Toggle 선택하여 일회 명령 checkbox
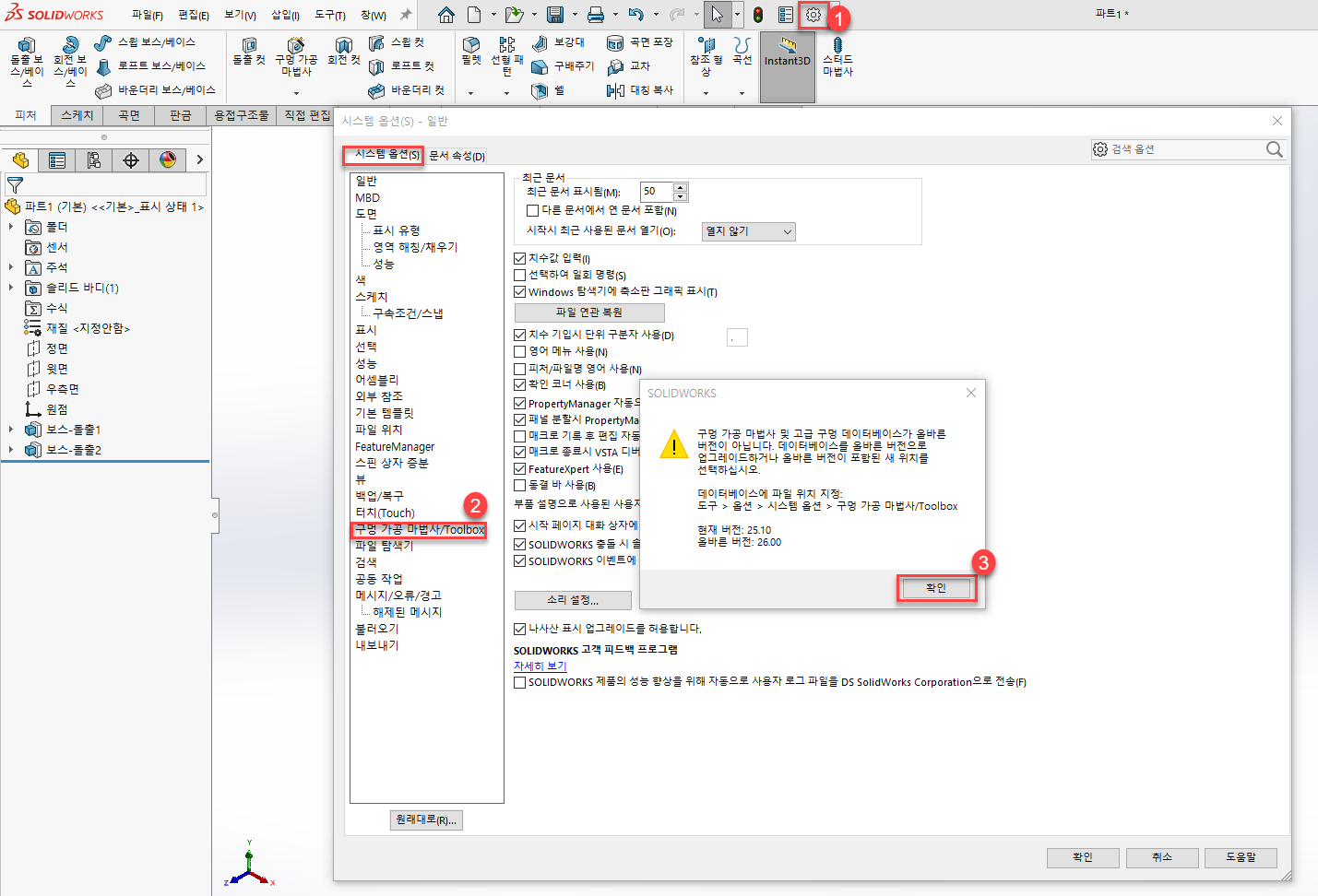Screen dimensions: 1318x896 coord(520,275)
